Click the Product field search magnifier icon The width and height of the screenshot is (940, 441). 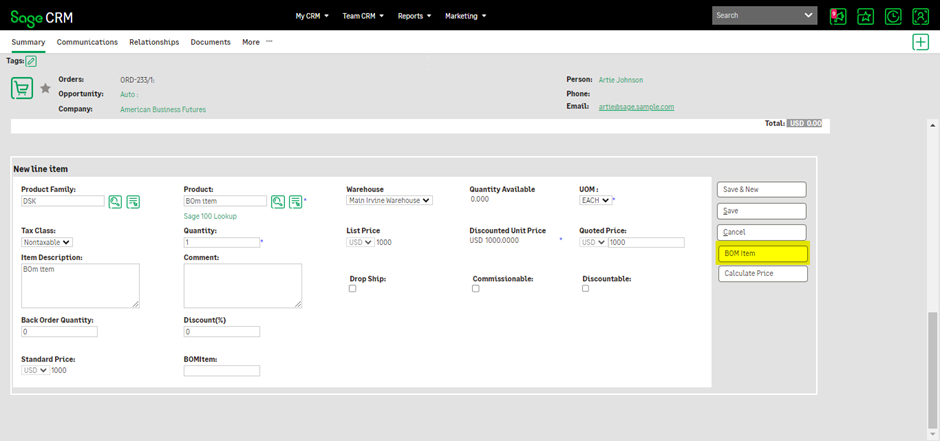[x=278, y=201]
